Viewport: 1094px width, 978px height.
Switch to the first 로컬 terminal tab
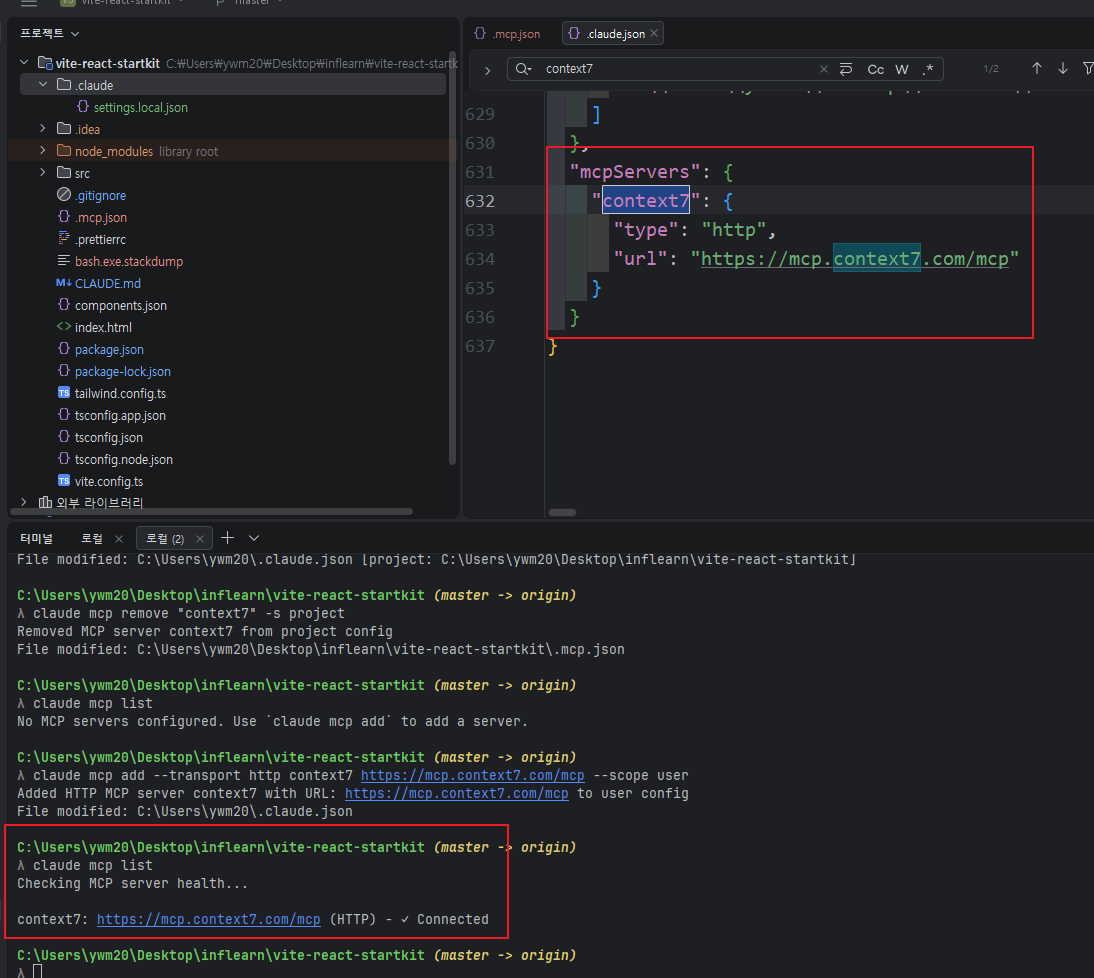point(92,538)
